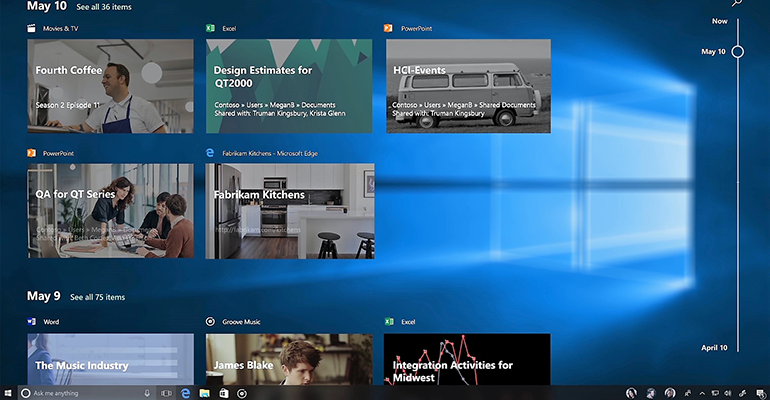Open the Windows Start menu

(8, 393)
